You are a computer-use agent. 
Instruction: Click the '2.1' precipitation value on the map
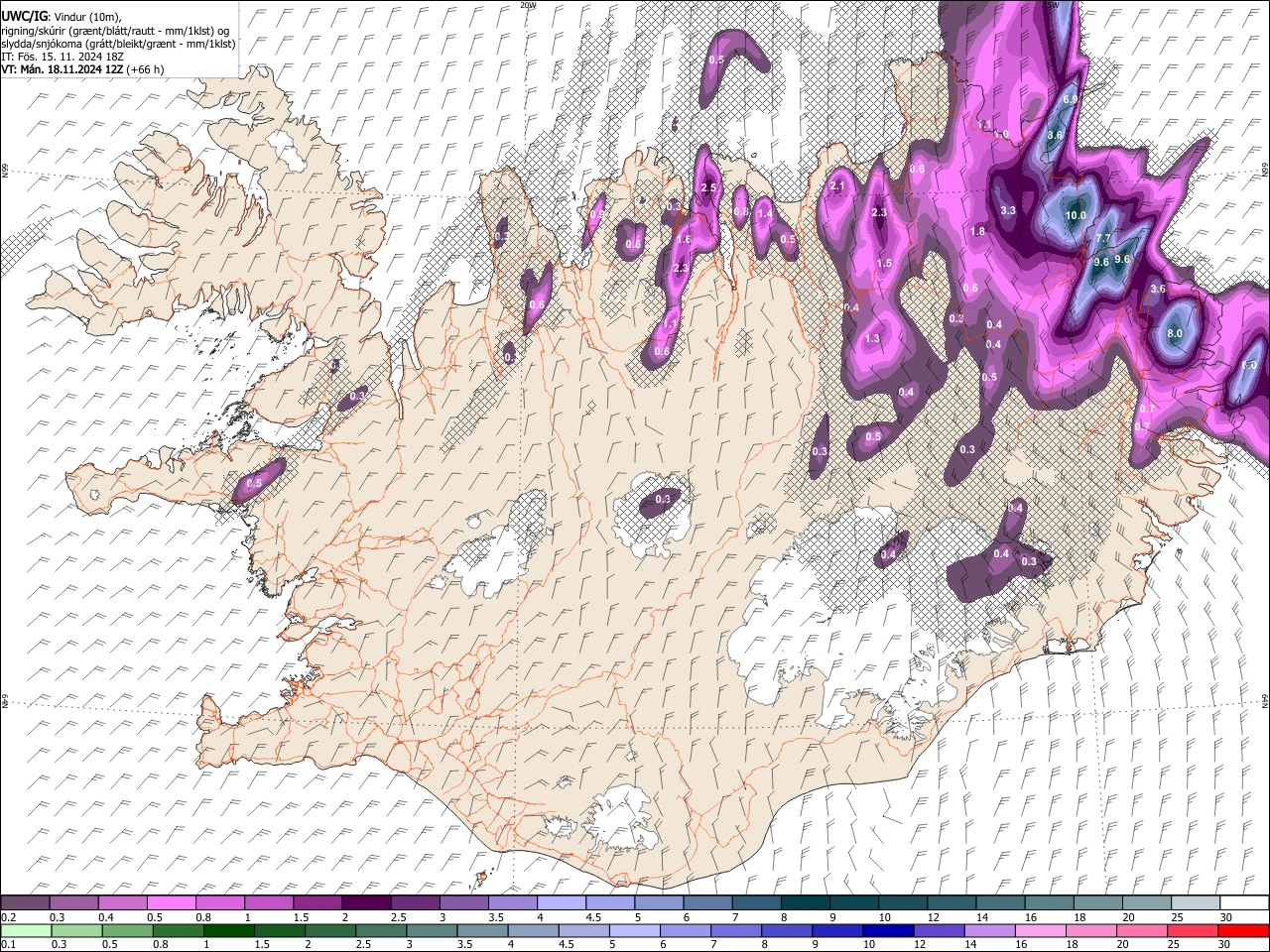pyautogui.click(x=836, y=185)
